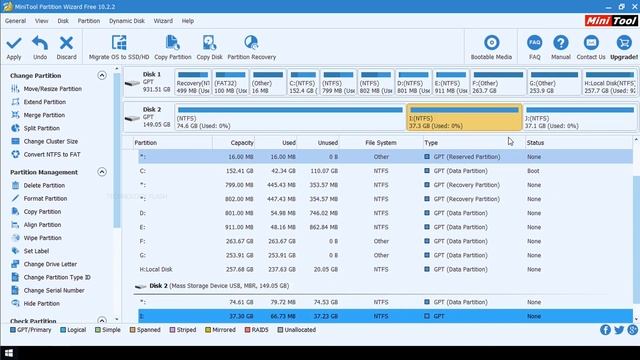Collapse the Partition Management section

102,172
